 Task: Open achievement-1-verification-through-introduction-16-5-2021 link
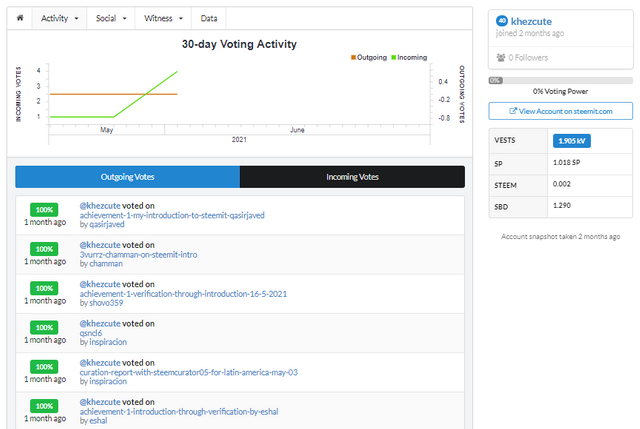point(183,293)
